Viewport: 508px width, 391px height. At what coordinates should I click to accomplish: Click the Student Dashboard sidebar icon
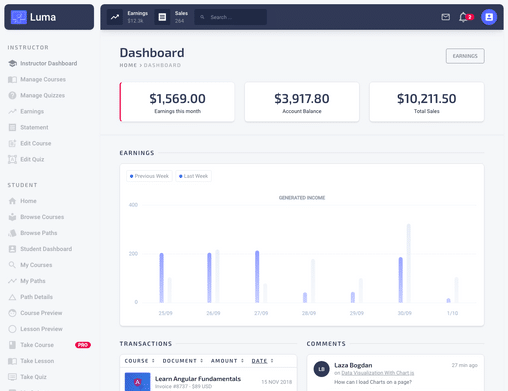(12, 249)
